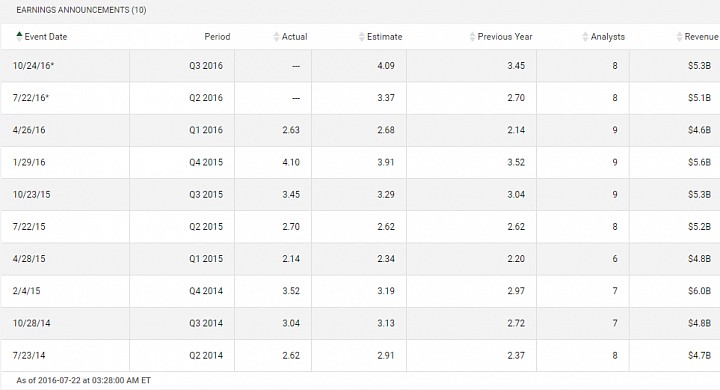Sort by the Actual column label
Viewport: 720px width, 390px height.
click(x=294, y=37)
